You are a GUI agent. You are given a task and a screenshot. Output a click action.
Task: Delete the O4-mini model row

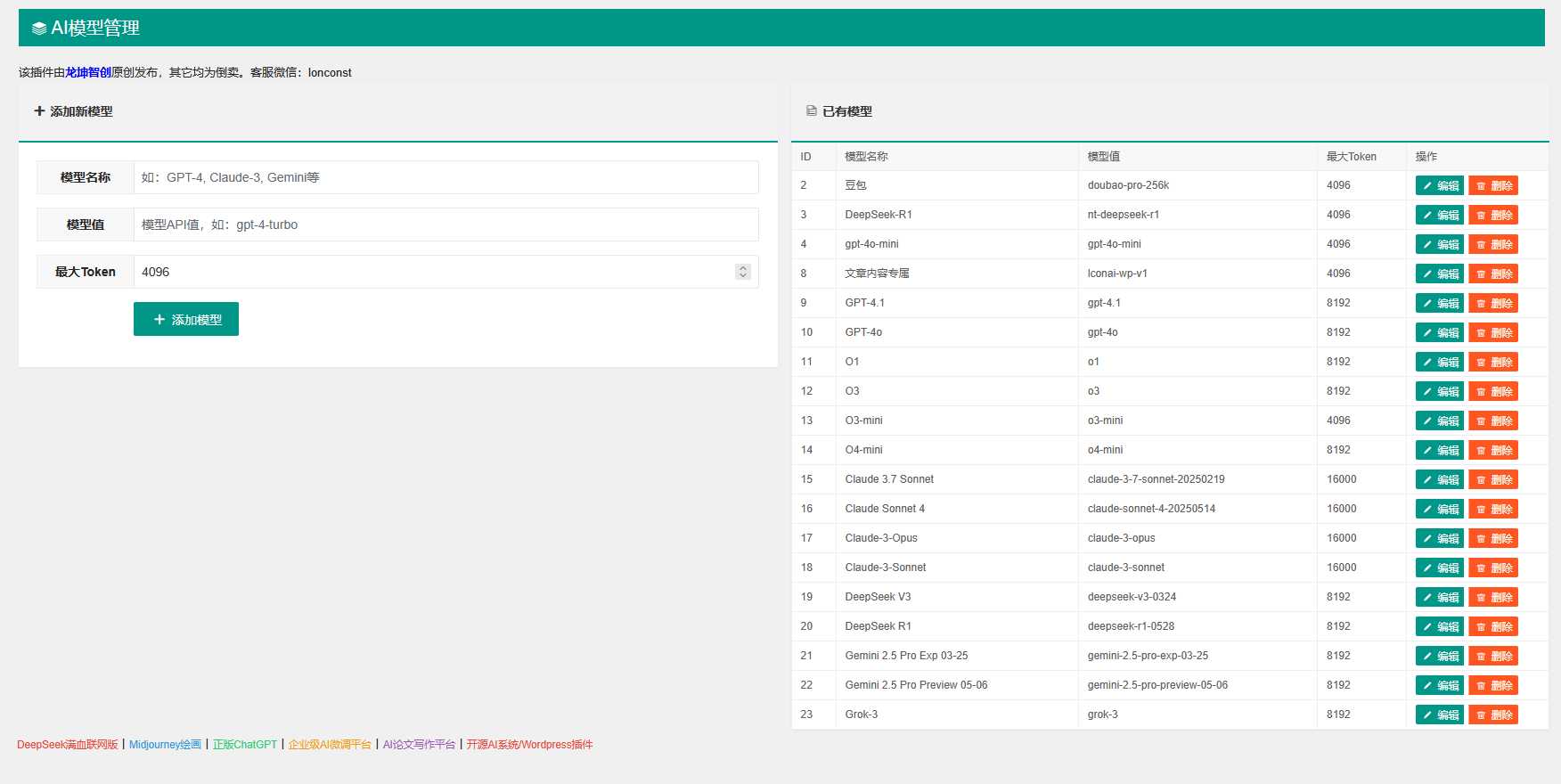coord(1492,450)
